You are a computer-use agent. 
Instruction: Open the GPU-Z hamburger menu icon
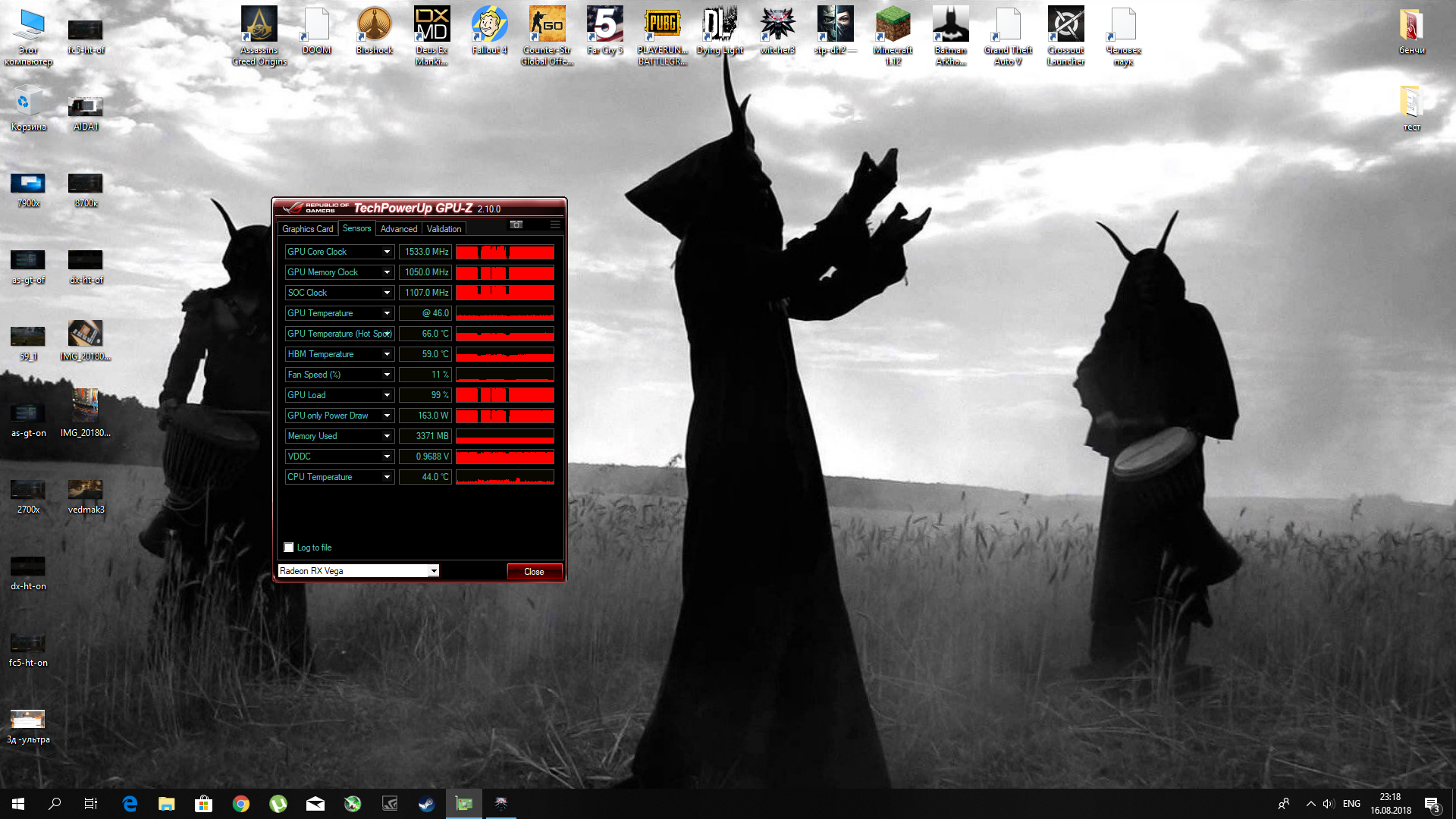555,224
